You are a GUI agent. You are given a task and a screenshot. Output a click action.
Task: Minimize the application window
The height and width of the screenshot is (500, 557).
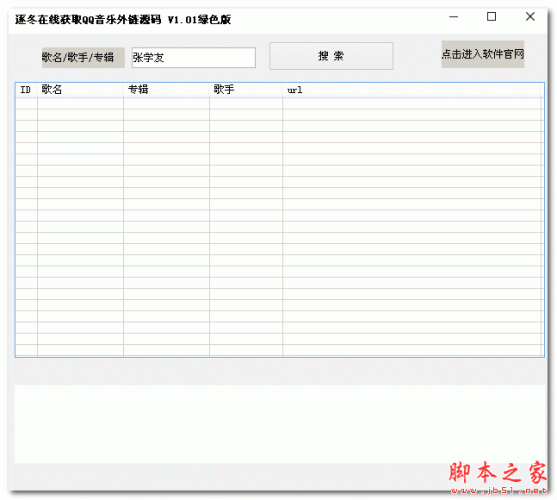point(454,17)
